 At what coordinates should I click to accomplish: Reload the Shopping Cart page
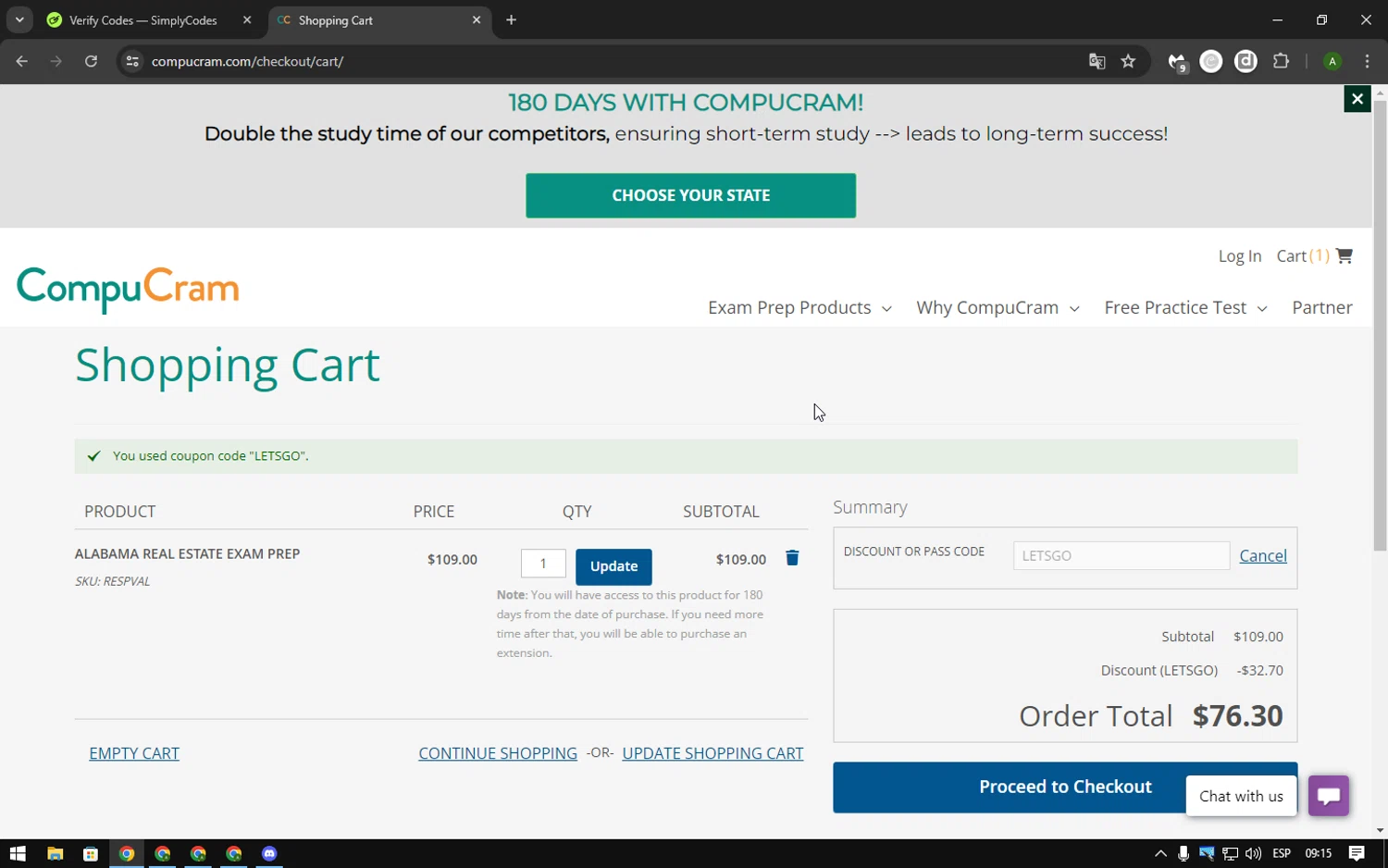click(91, 61)
